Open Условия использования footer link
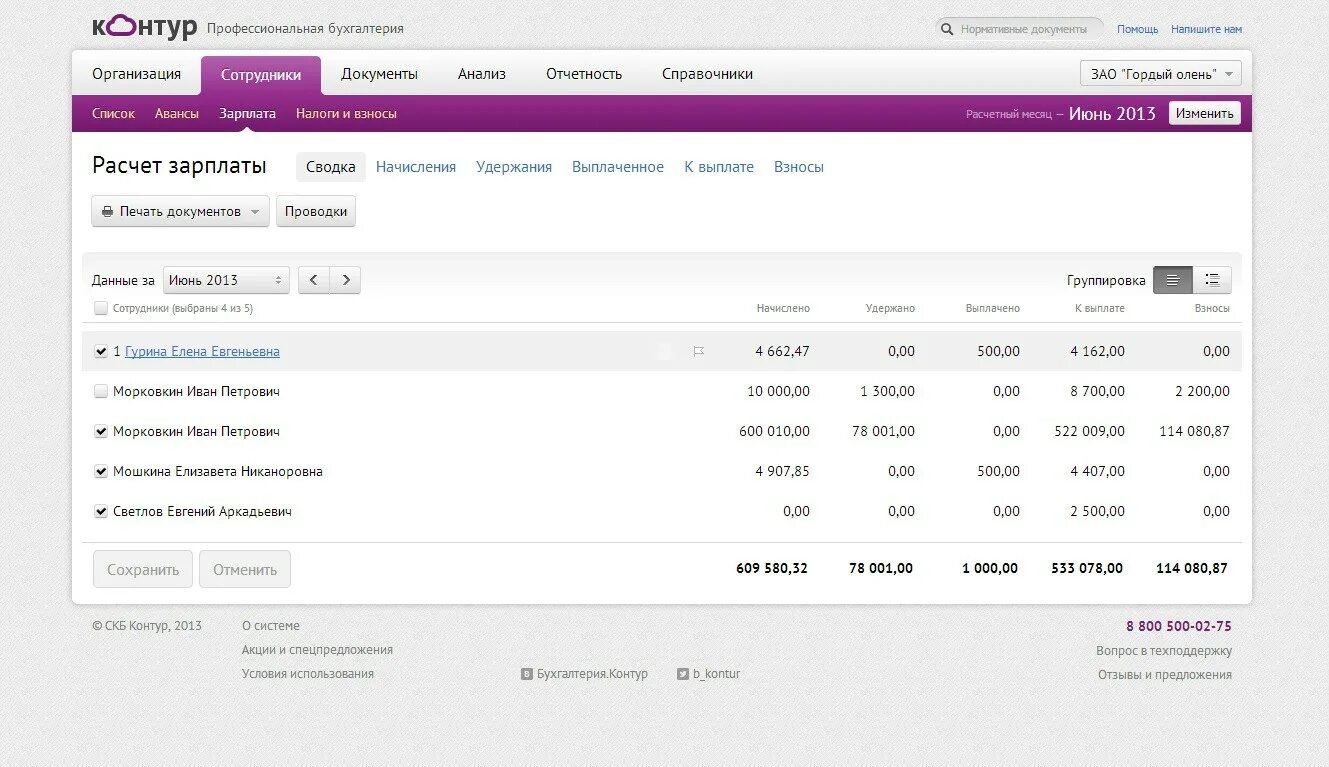Viewport: 1329px width, 767px height. pos(308,674)
